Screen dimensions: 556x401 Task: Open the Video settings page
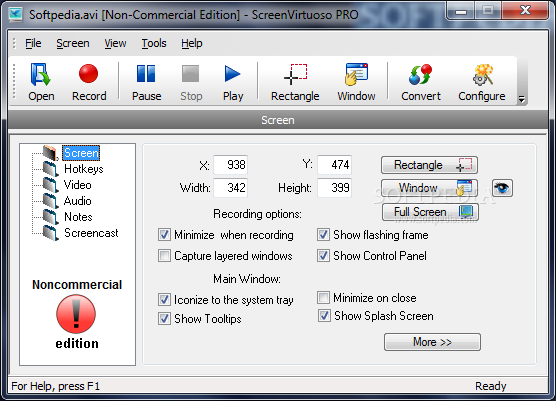[x=78, y=185]
